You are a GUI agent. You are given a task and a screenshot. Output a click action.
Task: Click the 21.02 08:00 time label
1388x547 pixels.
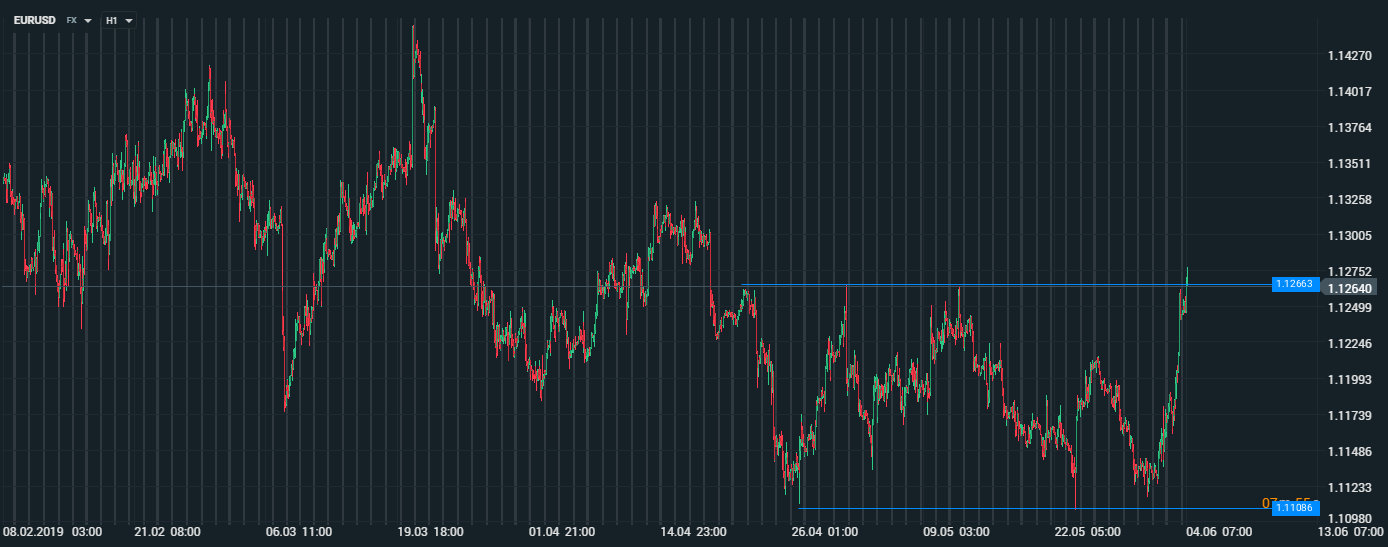[x=167, y=532]
